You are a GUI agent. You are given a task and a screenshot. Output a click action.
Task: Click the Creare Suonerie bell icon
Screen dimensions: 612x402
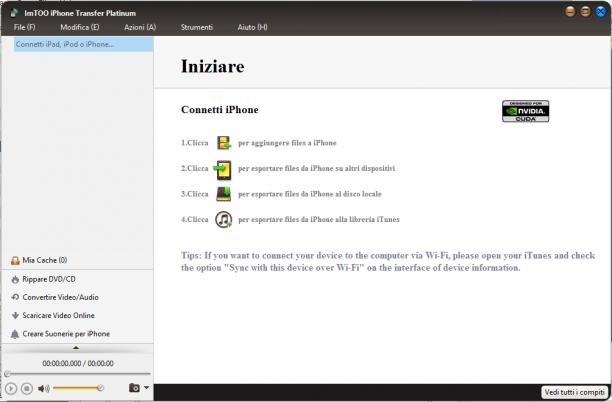(15, 334)
